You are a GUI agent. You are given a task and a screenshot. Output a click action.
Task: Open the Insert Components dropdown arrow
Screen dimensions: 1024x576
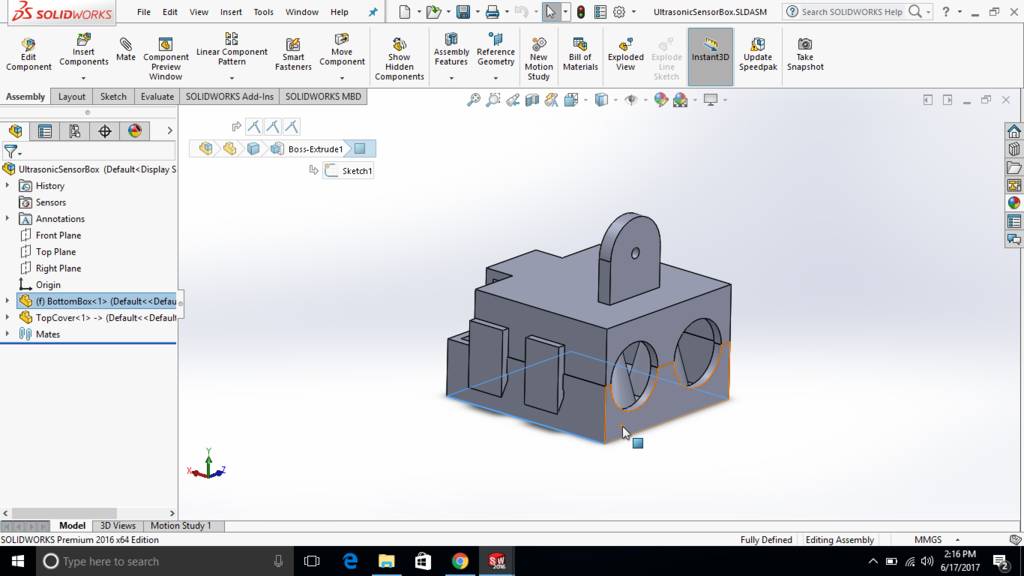pyautogui.click(x=83, y=78)
